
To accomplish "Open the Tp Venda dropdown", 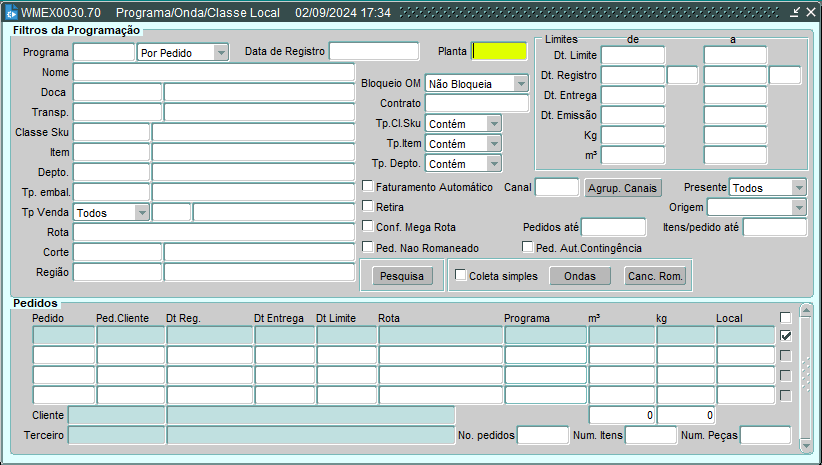I will pyautogui.click(x=141, y=213).
